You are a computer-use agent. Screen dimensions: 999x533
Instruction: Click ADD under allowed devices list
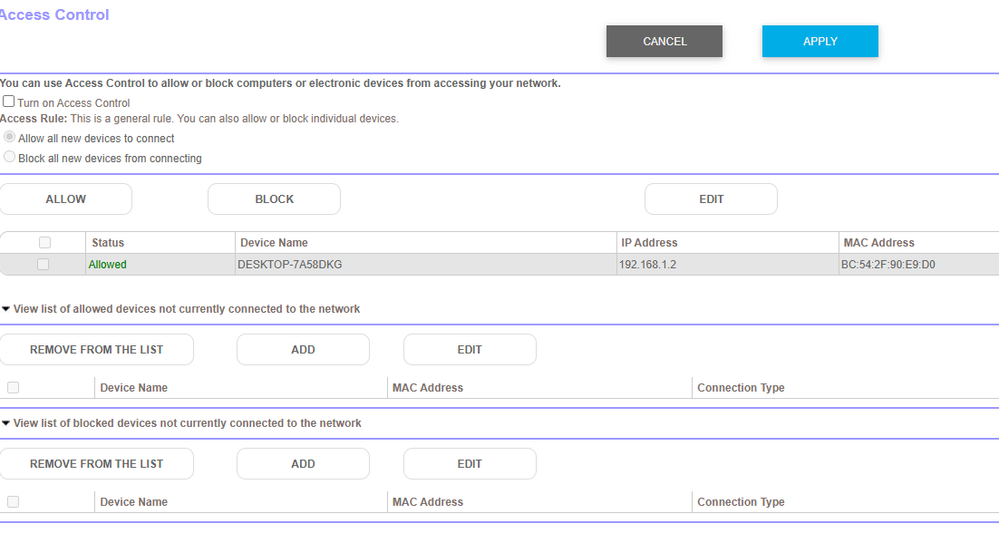tap(302, 349)
